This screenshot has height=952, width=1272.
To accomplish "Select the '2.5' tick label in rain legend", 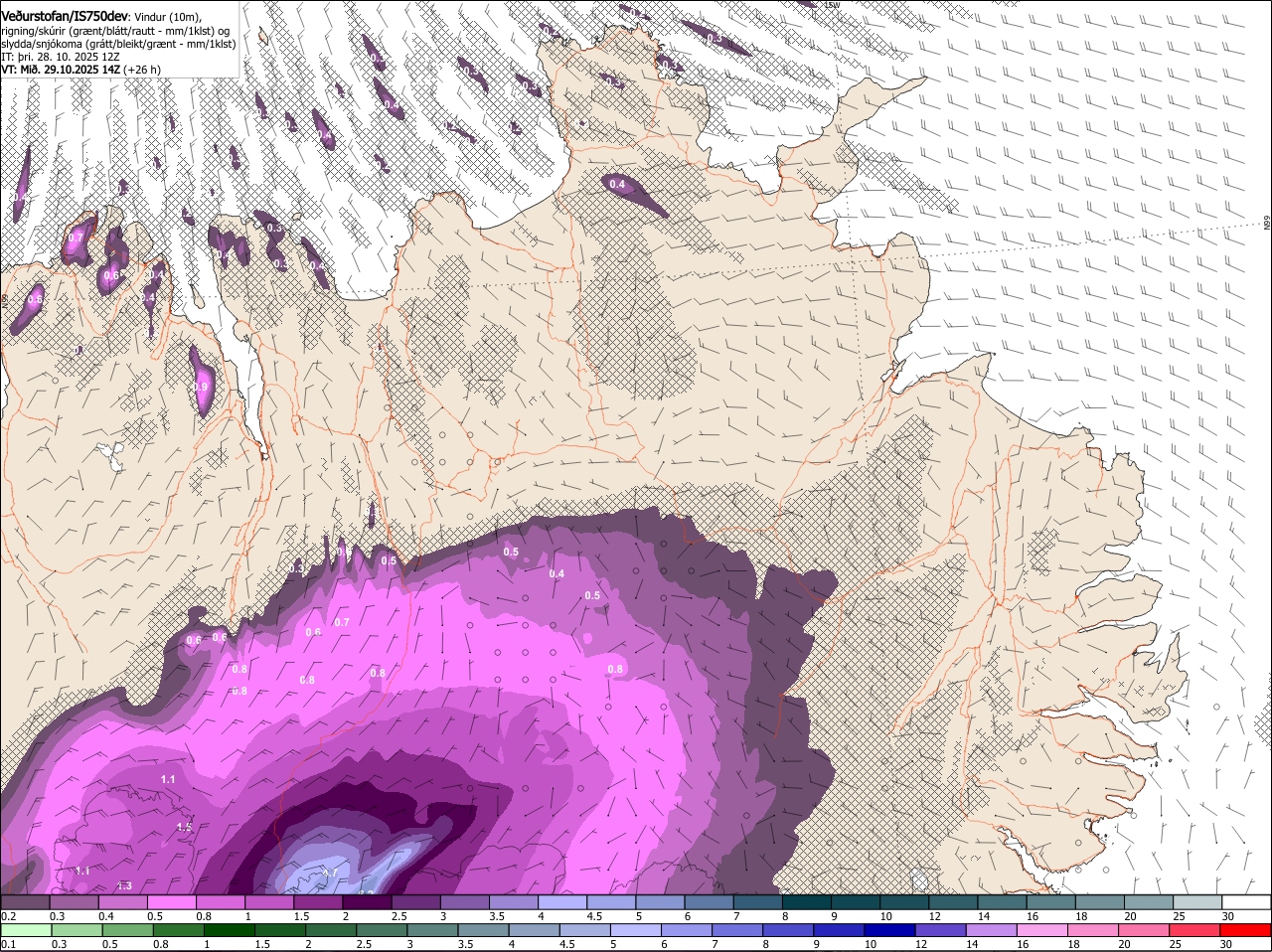I will point(367,944).
